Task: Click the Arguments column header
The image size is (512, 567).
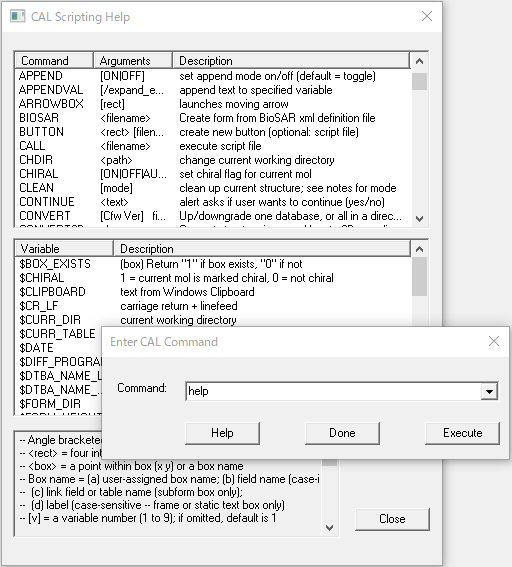Action: click(x=133, y=61)
